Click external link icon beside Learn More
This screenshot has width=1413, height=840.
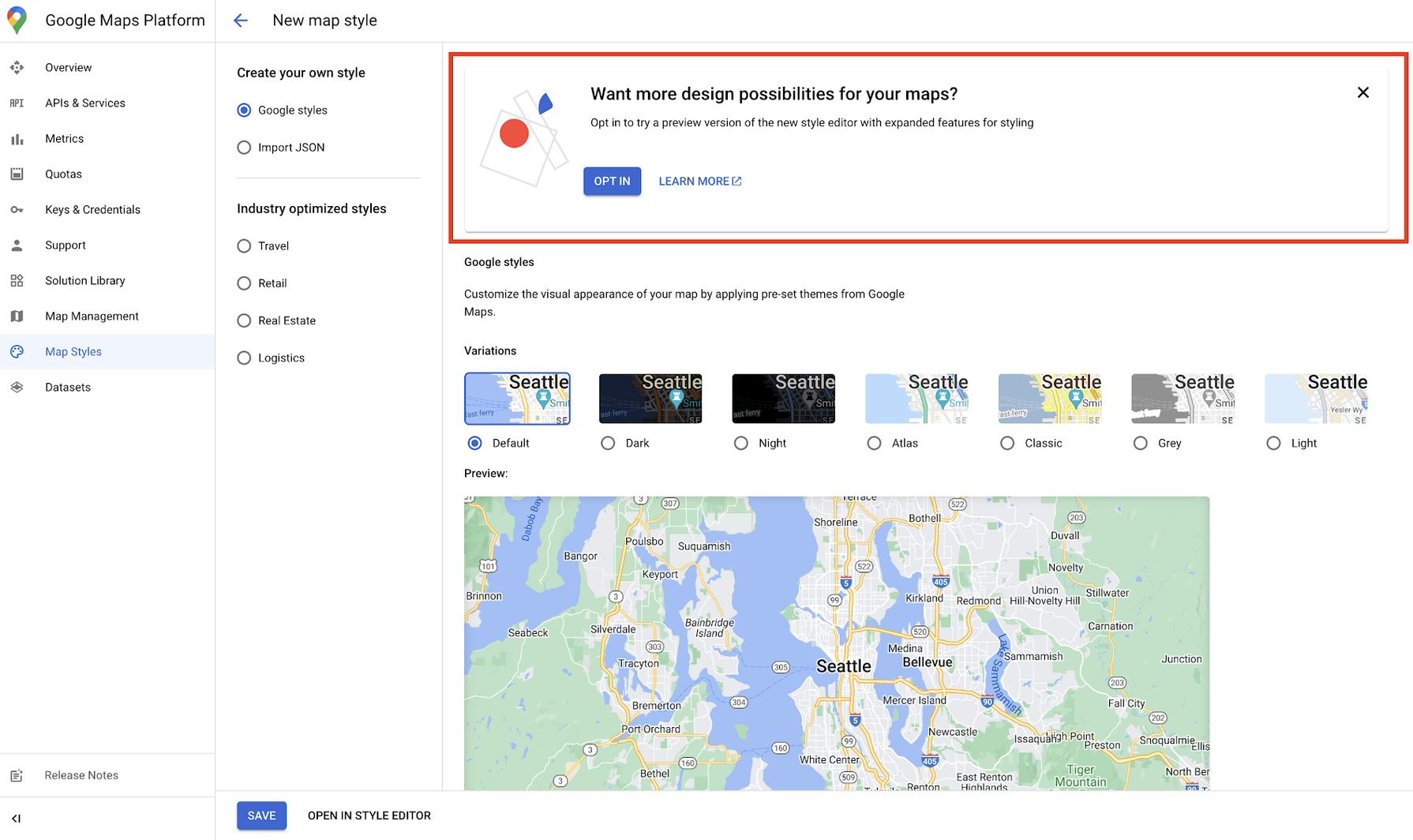pos(736,182)
